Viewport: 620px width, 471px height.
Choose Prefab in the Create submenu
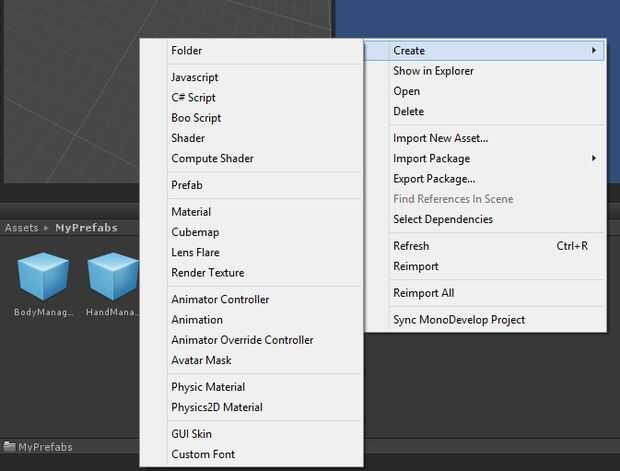point(185,185)
